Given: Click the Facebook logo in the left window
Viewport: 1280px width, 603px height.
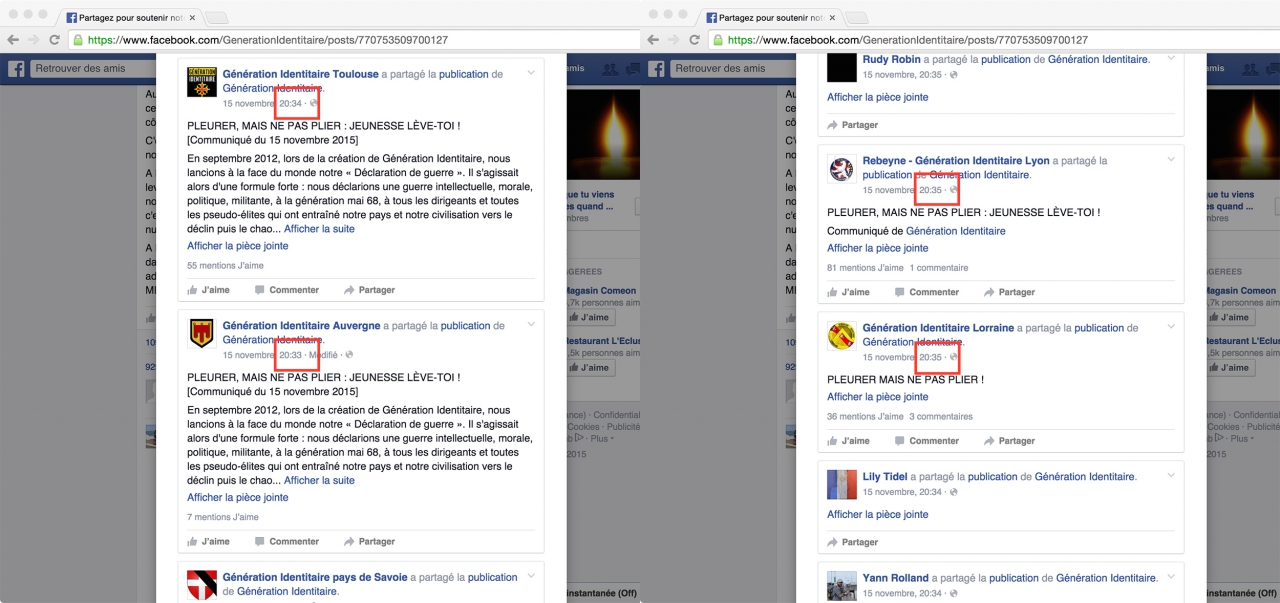Looking at the screenshot, I should tap(16, 68).
